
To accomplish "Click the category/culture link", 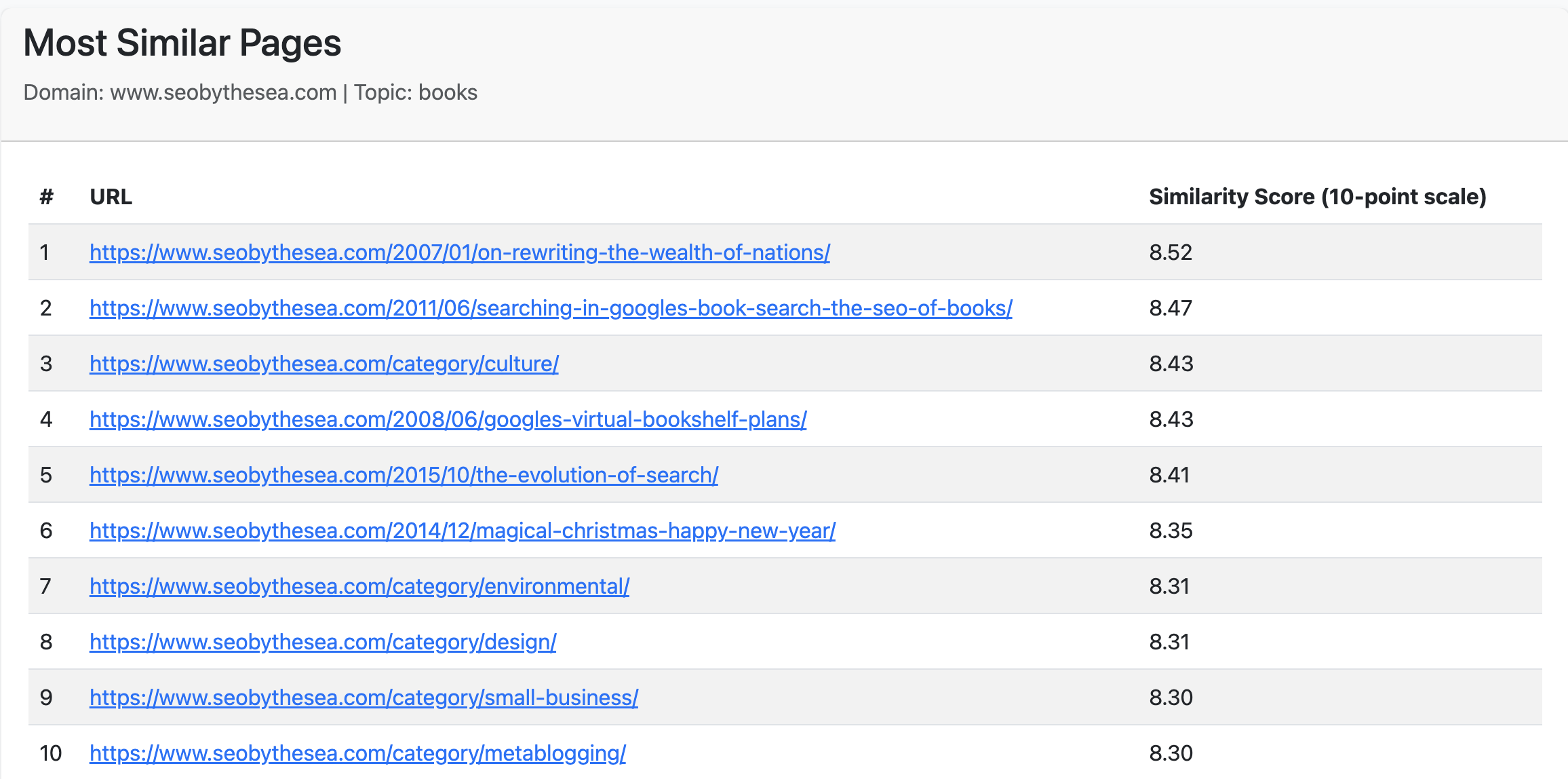I will (324, 364).
